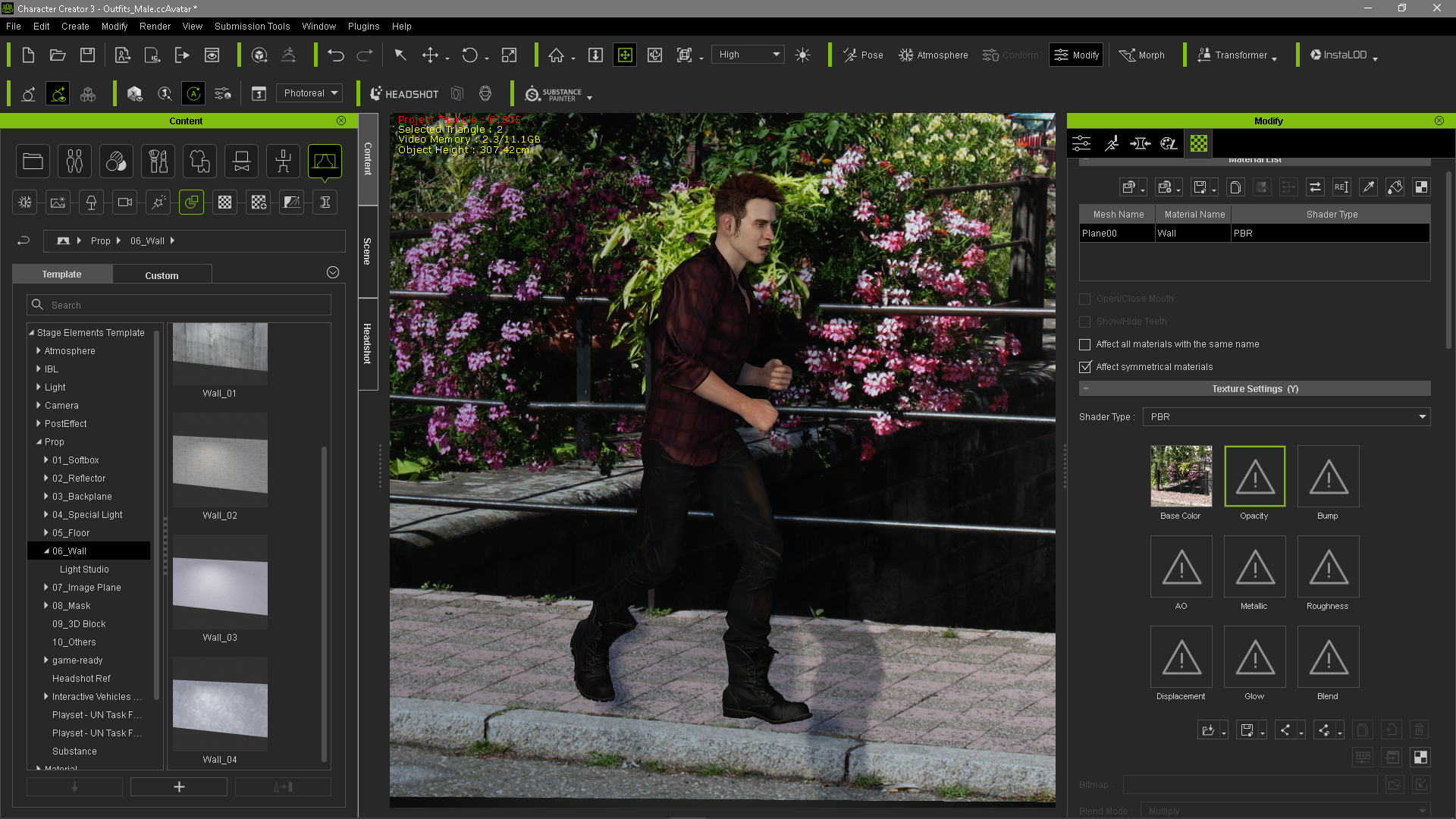This screenshot has width=1456, height=819.
Task: Toggle the Morph button
Action: (x=1142, y=55)
